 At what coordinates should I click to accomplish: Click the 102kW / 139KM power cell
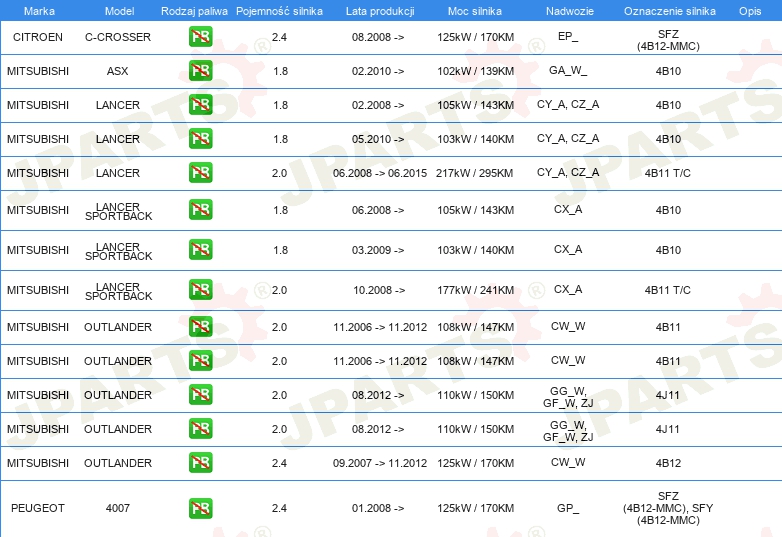475,71
